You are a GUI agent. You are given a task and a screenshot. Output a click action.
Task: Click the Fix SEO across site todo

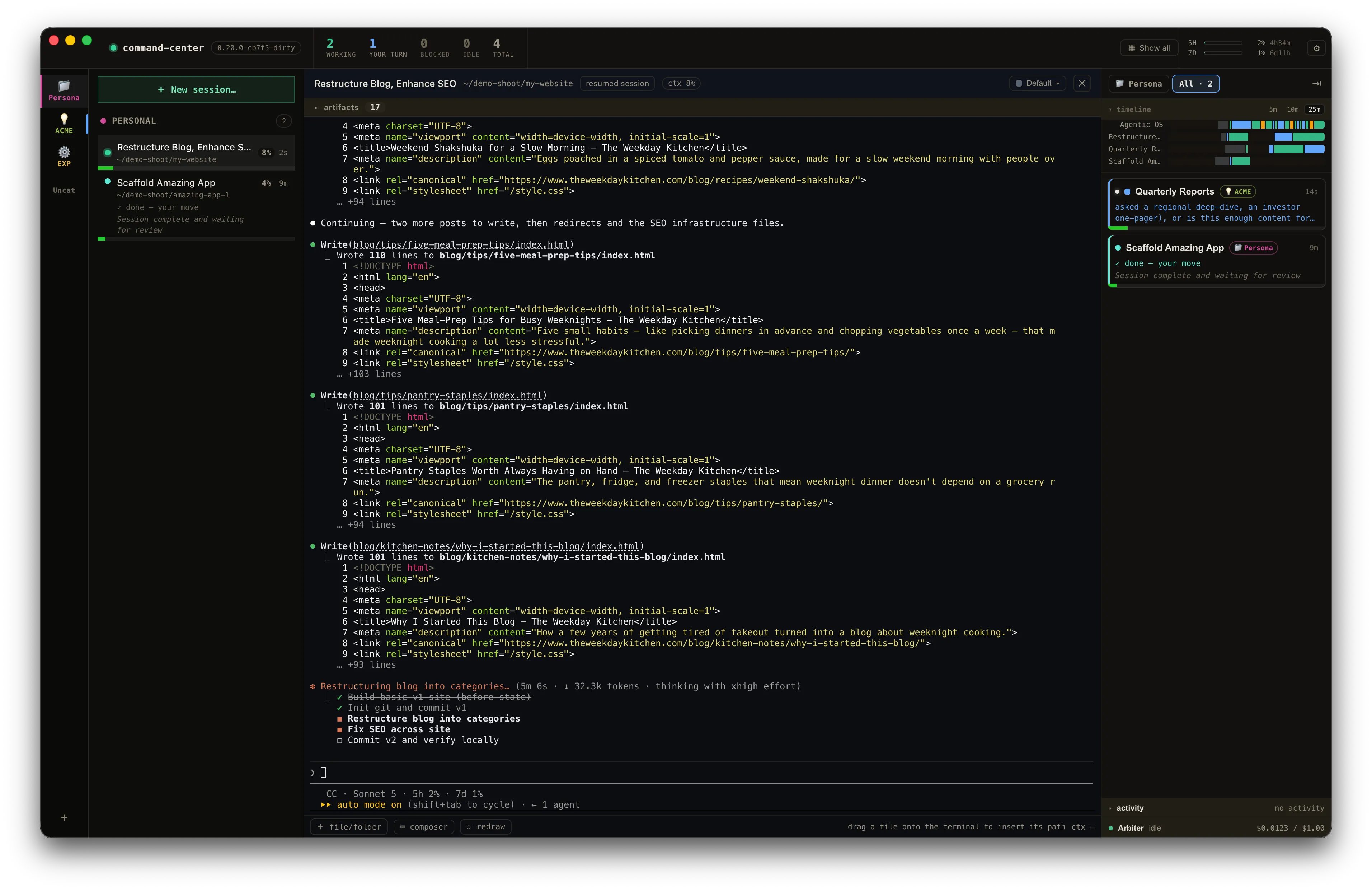click(398, 729)
